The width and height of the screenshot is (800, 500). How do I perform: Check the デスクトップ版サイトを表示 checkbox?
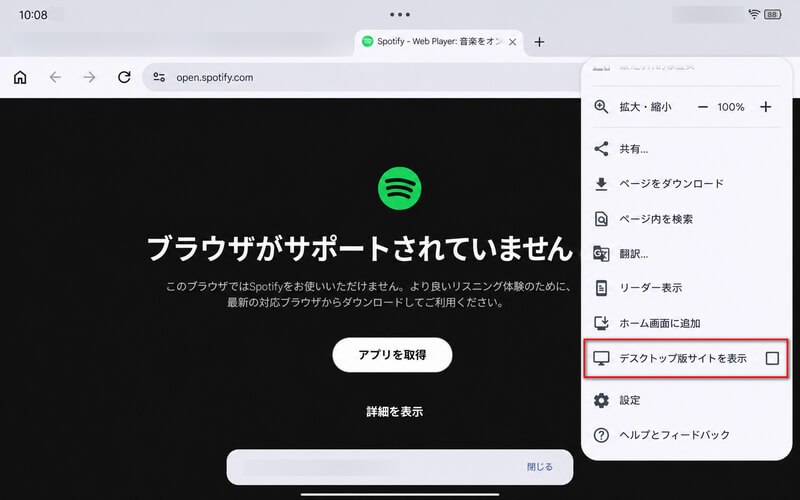coord(772,358)
